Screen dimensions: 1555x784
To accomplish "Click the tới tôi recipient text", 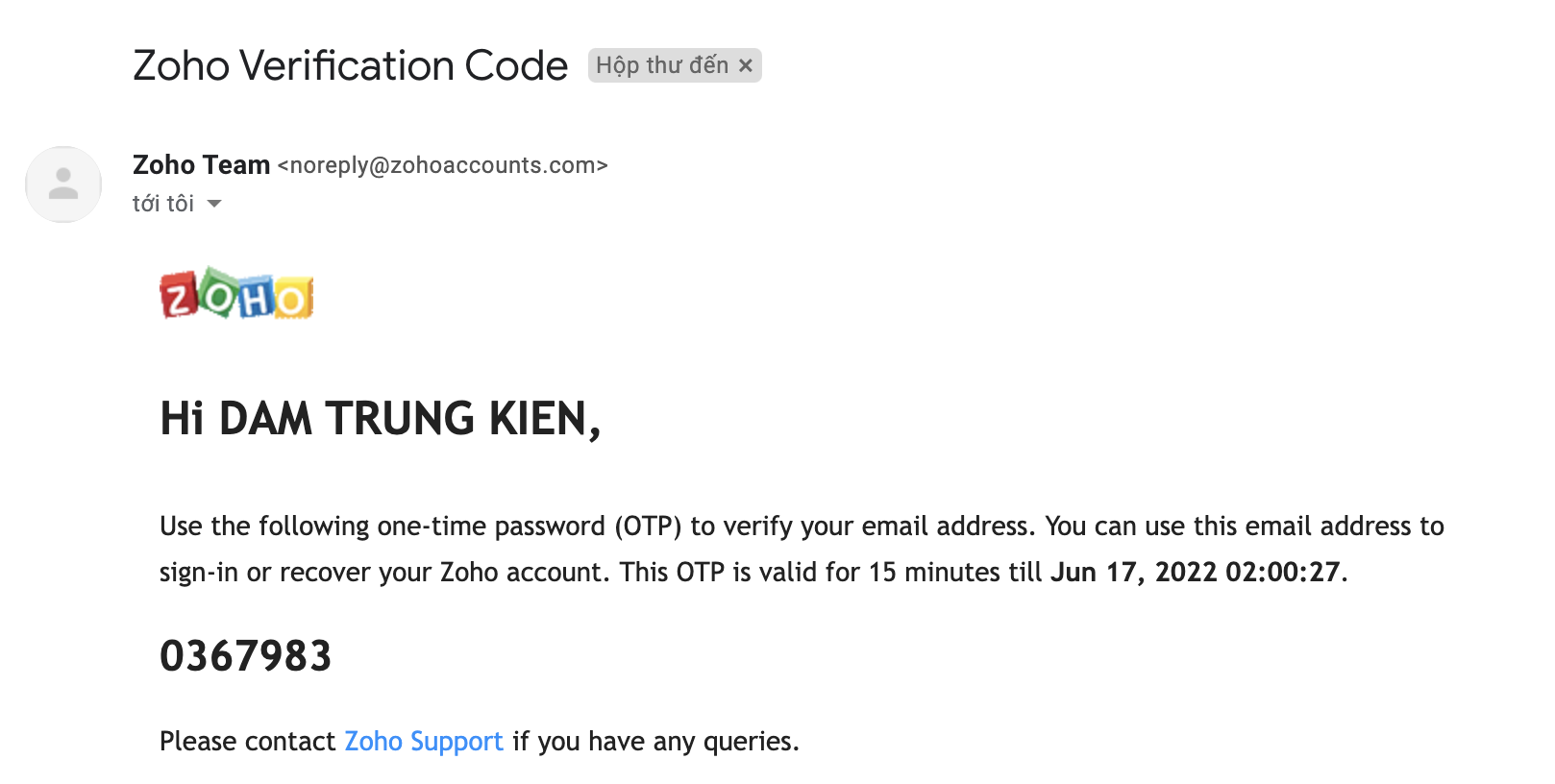I will (163, 204).
